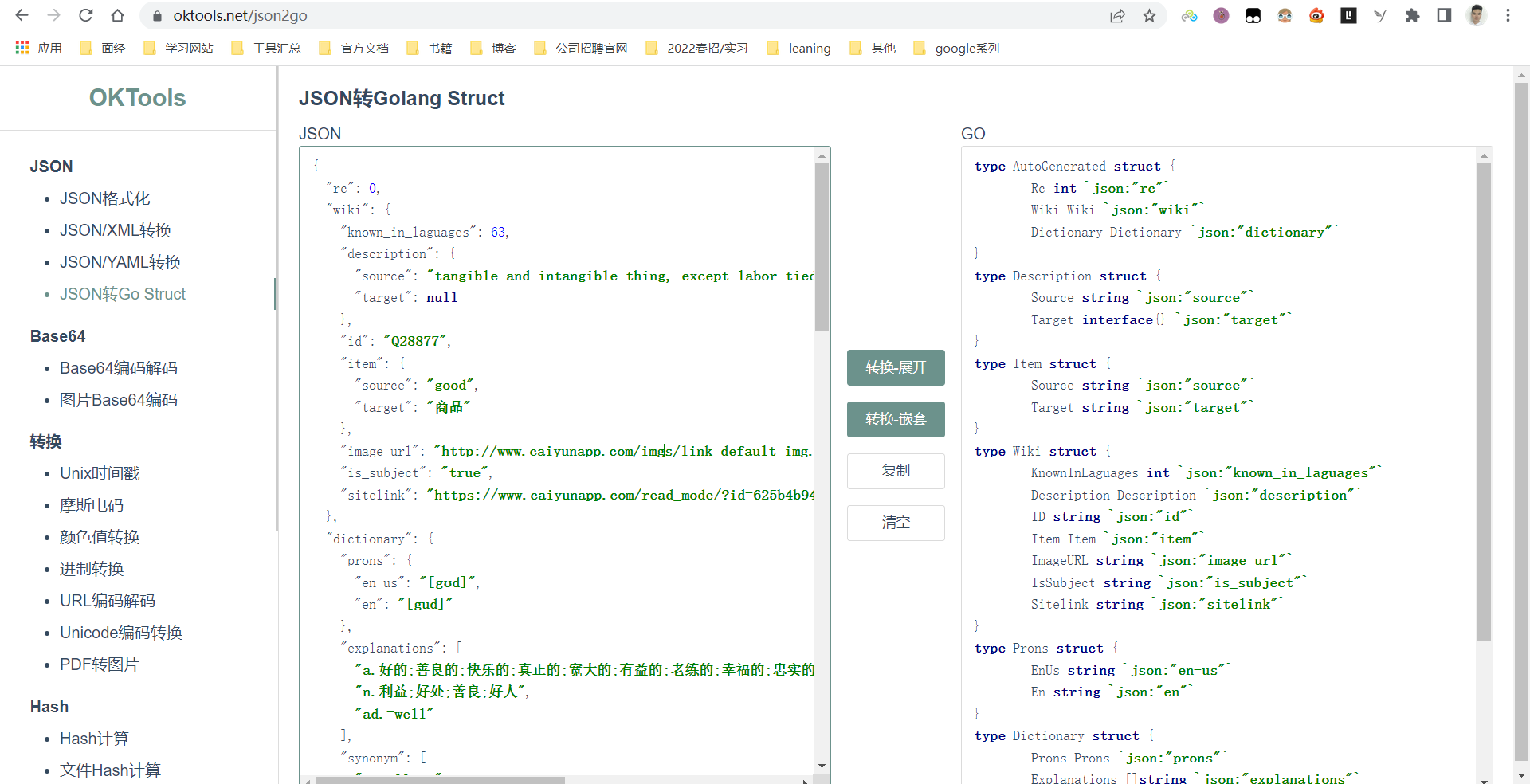Open the 官方文档 bookmark folder
Viewport: 1530px width, 784px height.
(x=353, y=48)
